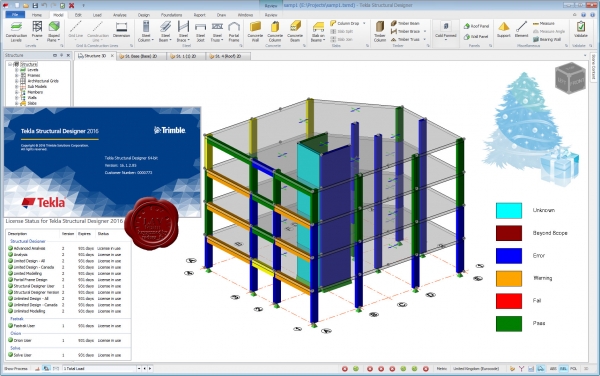Viewport: 600px width, 376px height.
Task: Switch to the Design ribbon tab
Action: coord(144,15)
